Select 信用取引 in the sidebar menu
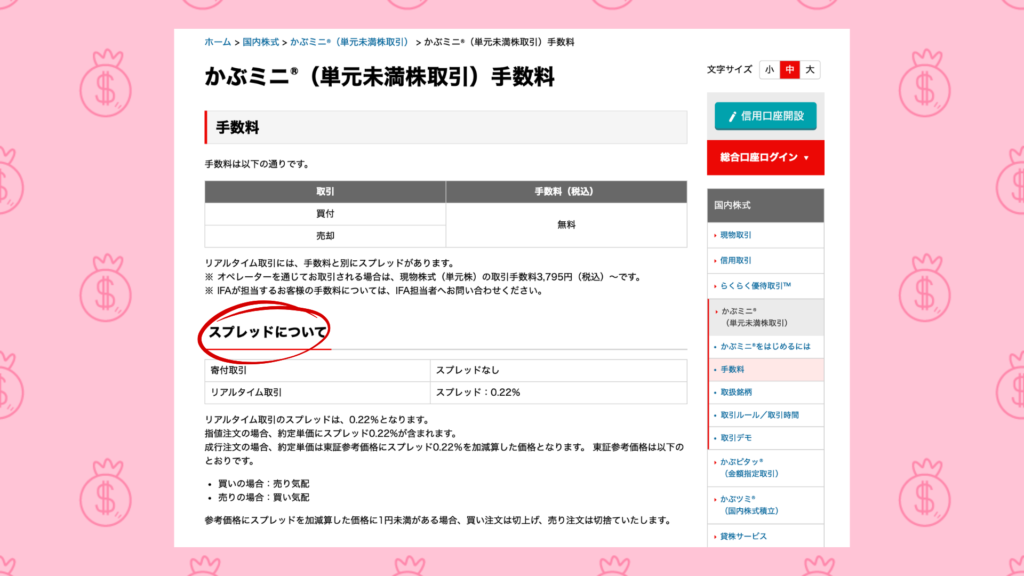 tap(736, 260)
